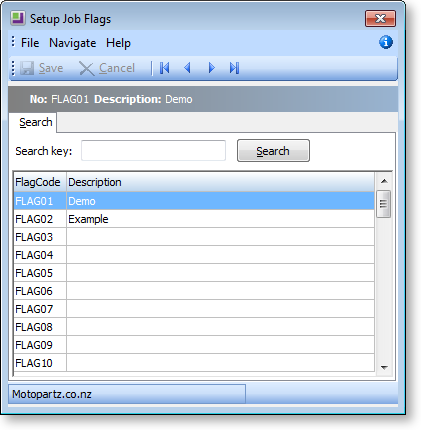The image size is (421, 430).
Task: Open the Navigate menu
Action: (73, 43)
